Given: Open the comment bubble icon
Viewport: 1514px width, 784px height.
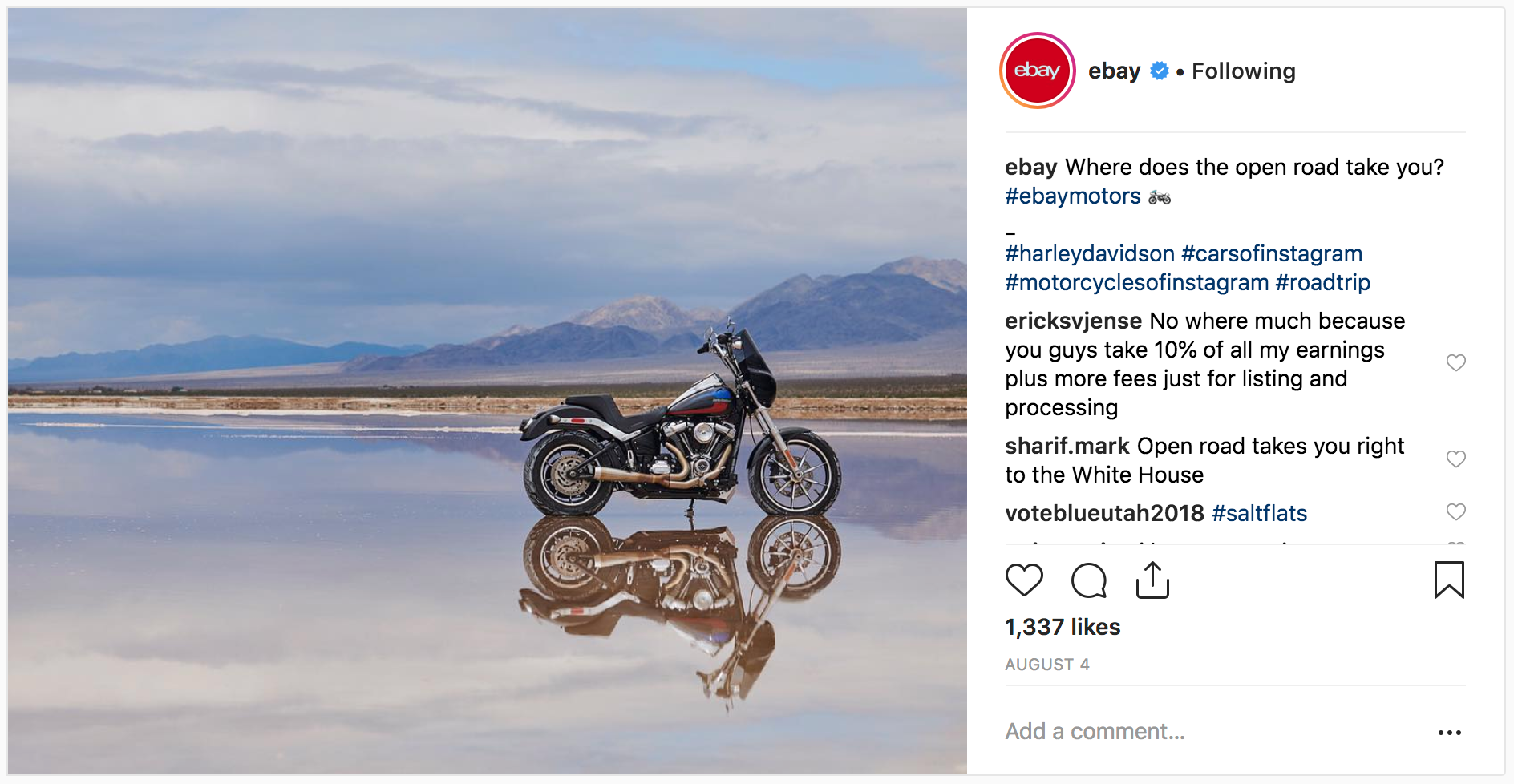Looking at the screenshot, I should 1089,580.
